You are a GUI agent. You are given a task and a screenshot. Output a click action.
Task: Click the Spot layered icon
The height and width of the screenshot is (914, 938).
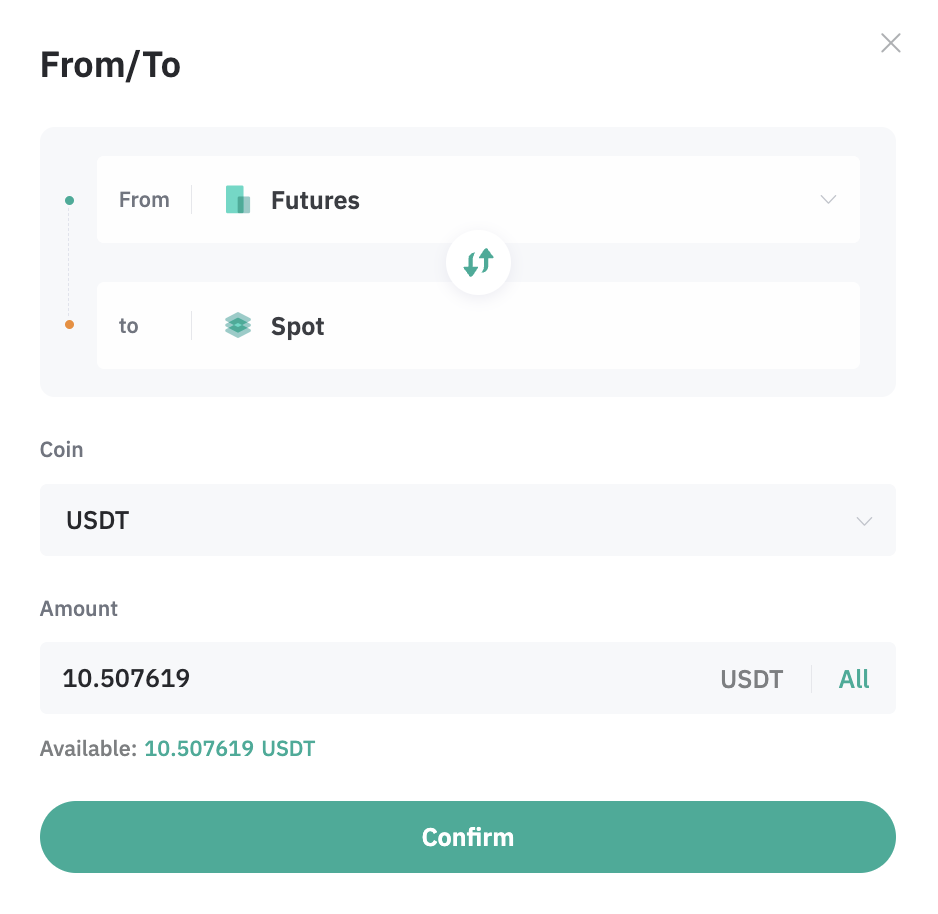coord(237,325)
